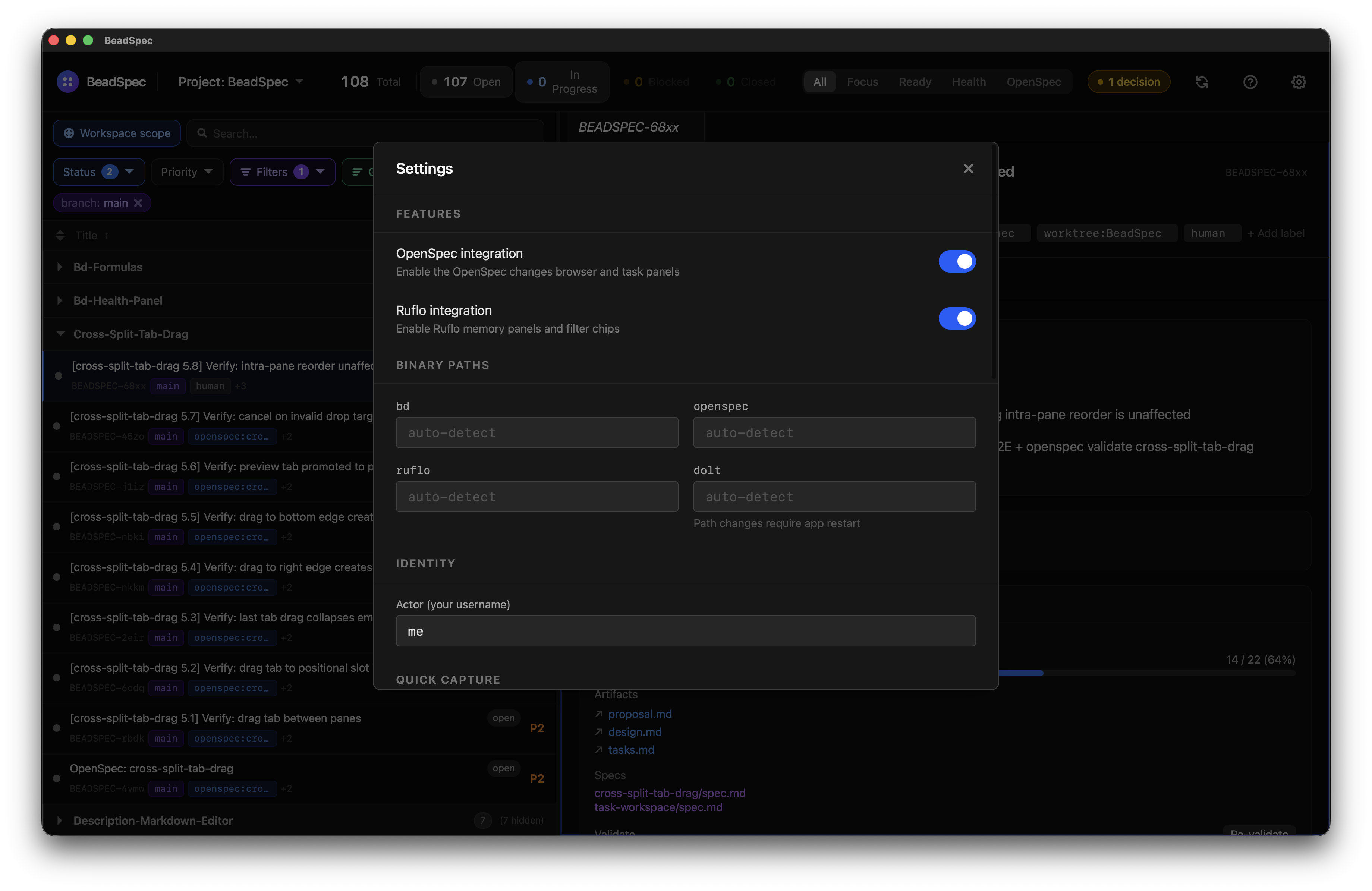Click the dolt binary path field

click(834, 496)
